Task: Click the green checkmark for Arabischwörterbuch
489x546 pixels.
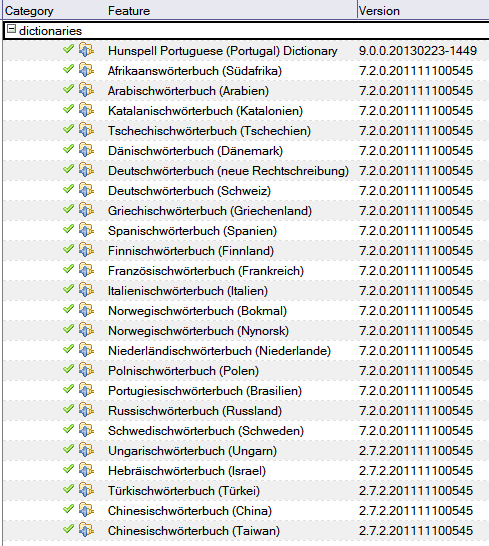Action: coord(69,89)
